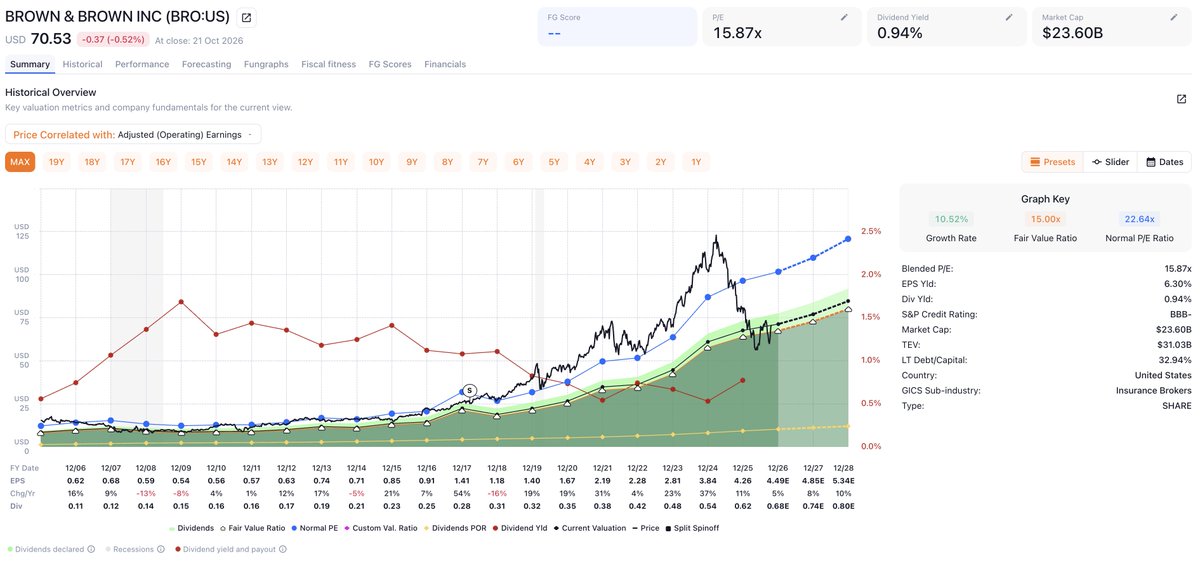
Task: Open the Fungraphs tab
Action: (x=266, y=64)
